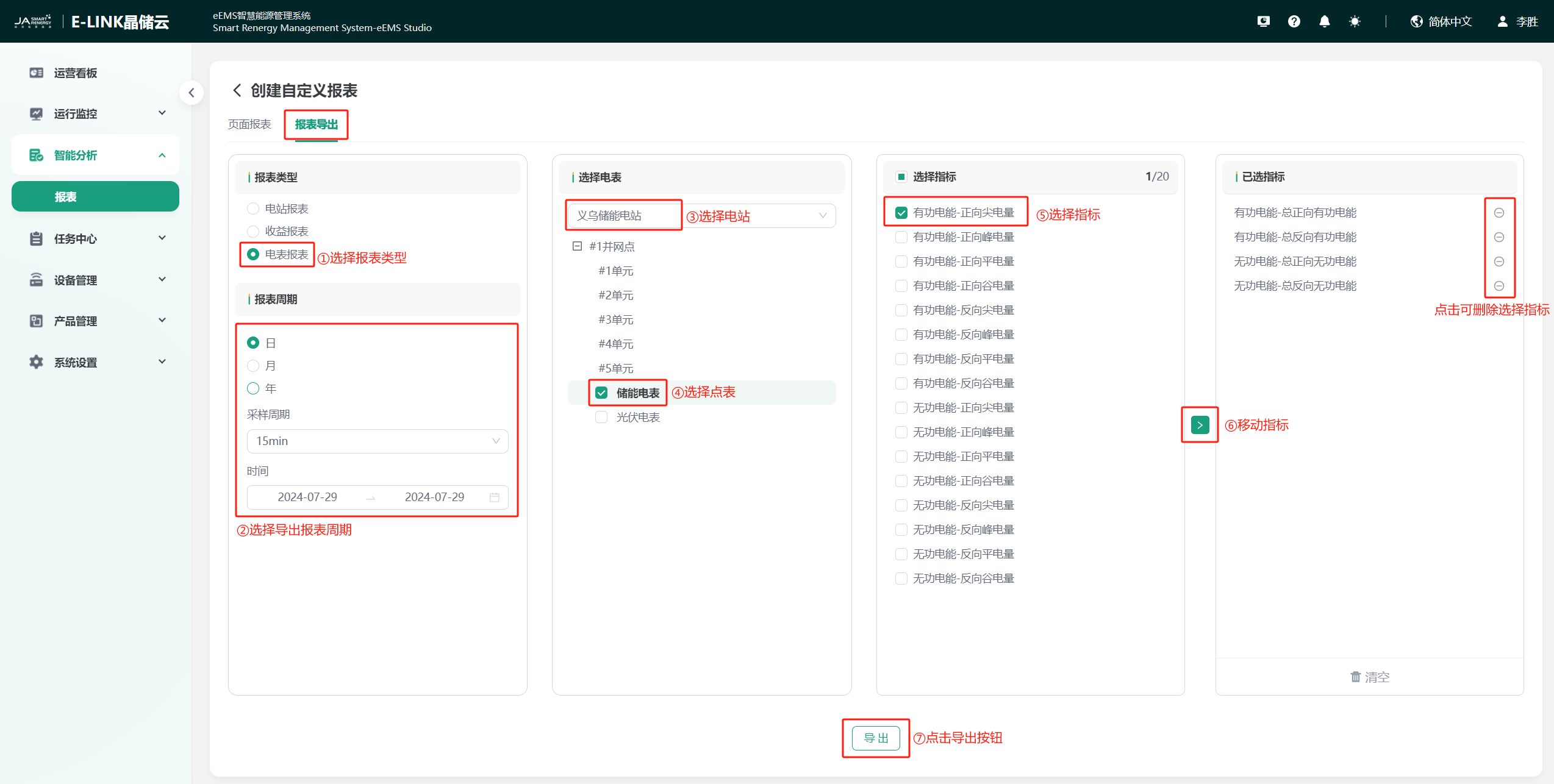Check the 光伏电表 checkbox

[x=601, y=418]
